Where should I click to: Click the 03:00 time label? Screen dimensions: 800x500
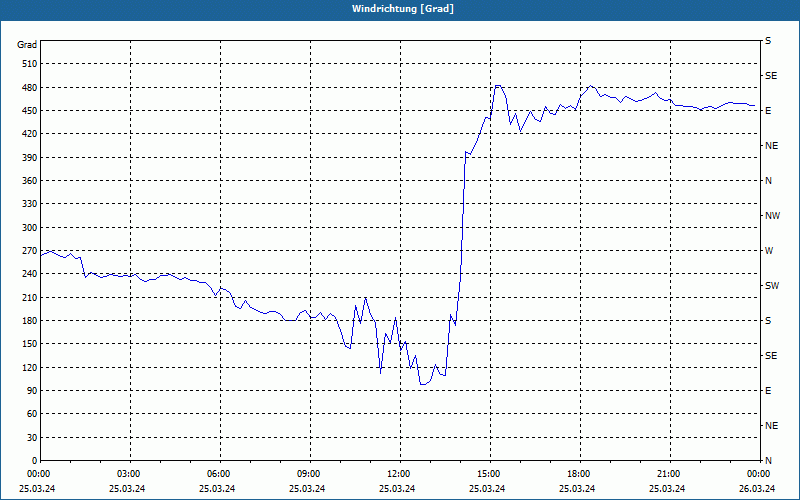click(x=129, y=474)
